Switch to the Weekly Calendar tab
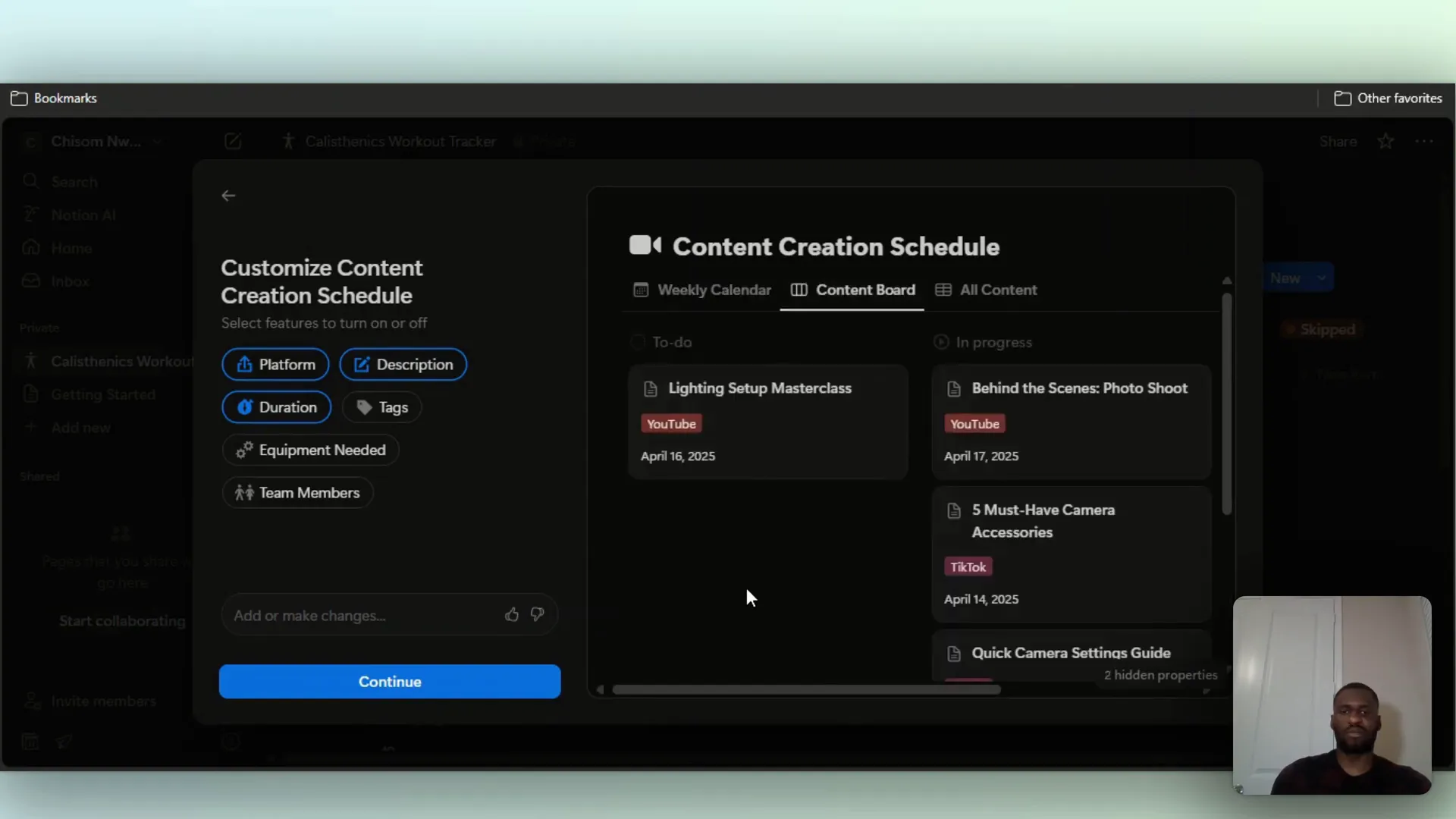 pyautogui.click(x=702, y=290)
